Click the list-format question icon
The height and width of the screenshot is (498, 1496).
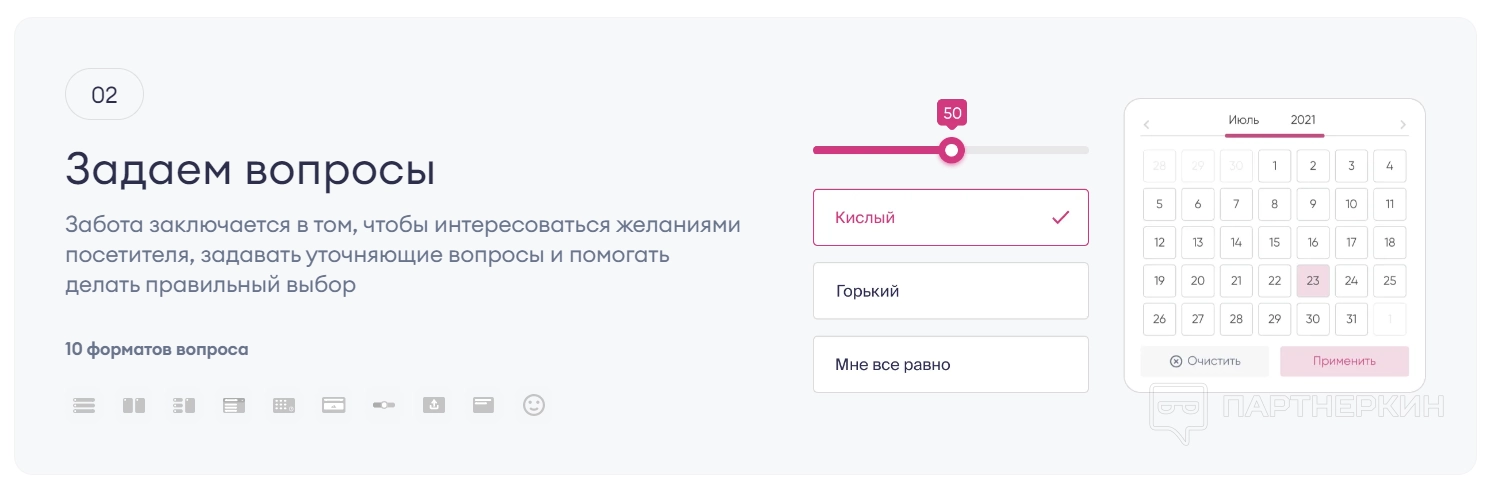coord(84,405)
